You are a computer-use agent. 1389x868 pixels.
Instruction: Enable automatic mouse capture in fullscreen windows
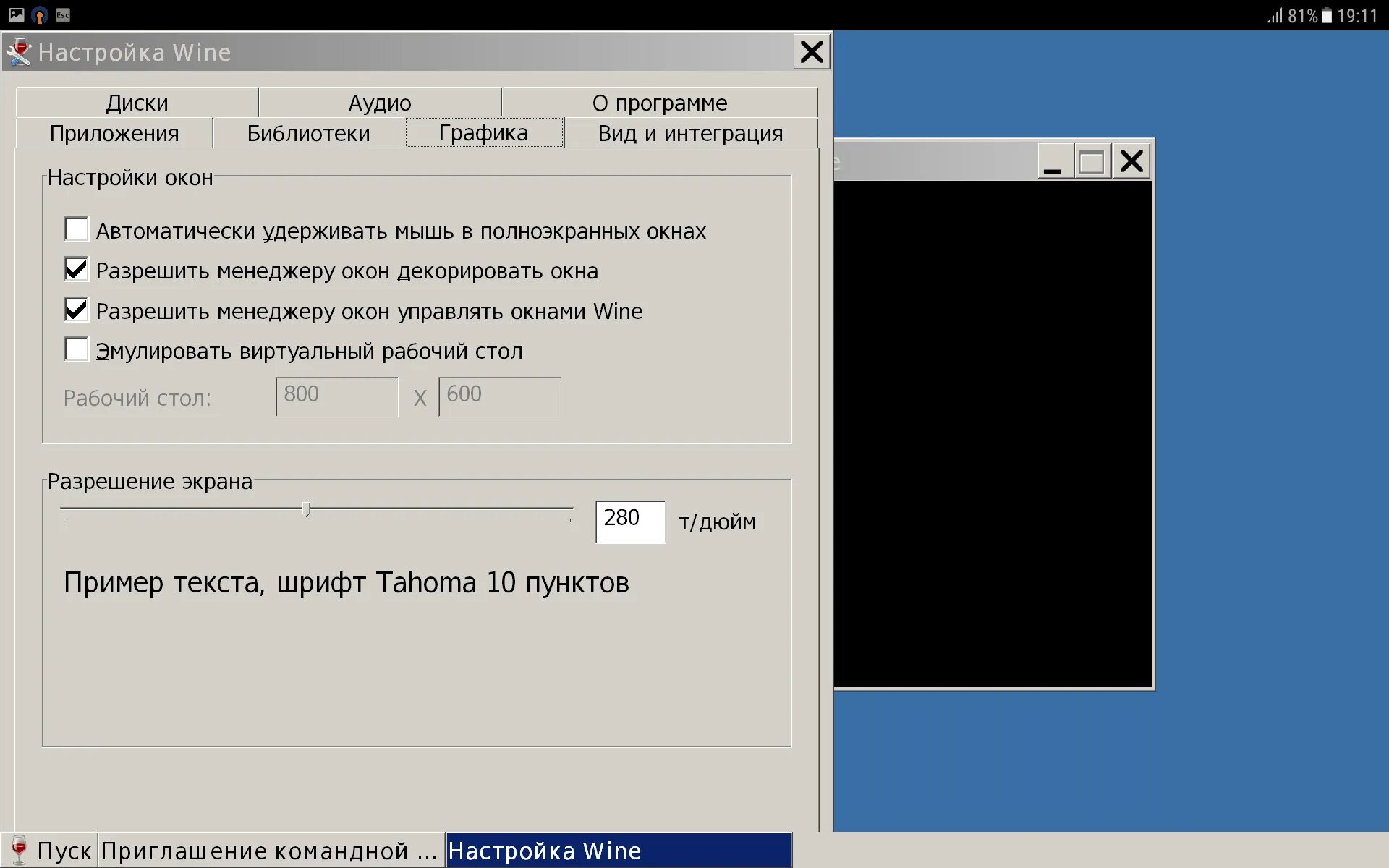pyautogui.click(x=77, y=229)
